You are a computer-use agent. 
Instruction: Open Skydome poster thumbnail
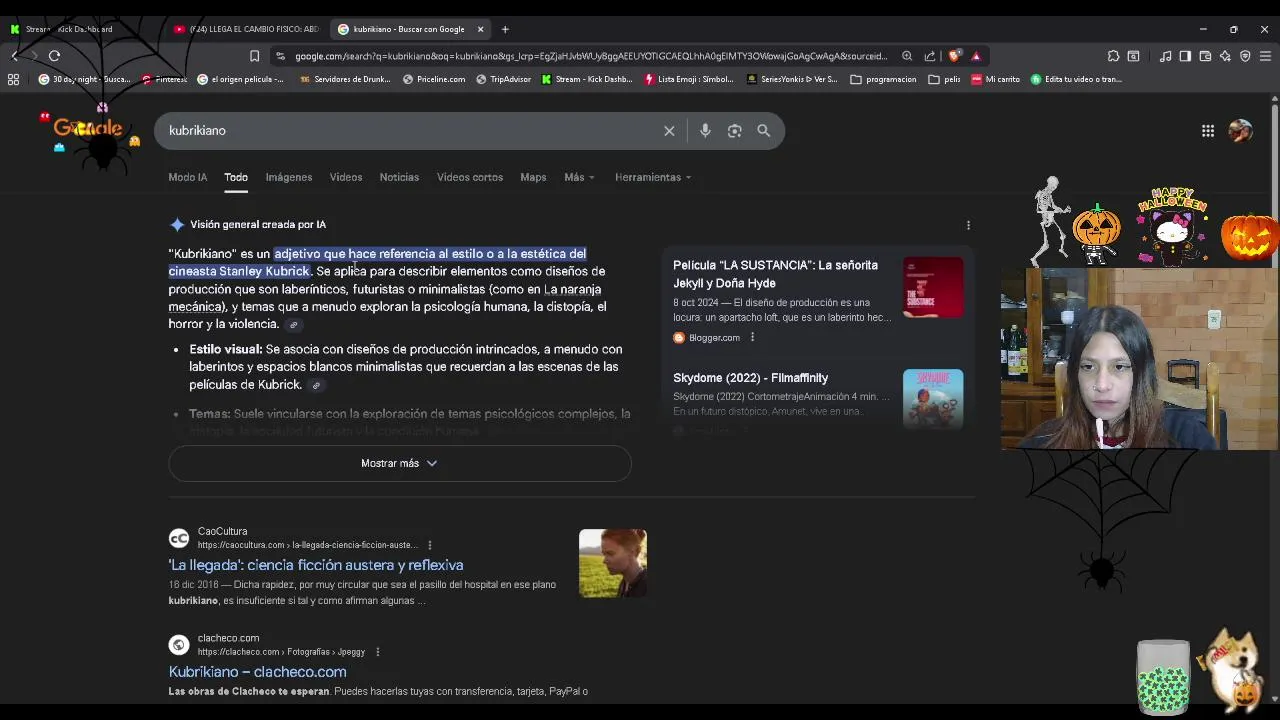[x=933, y=400]
